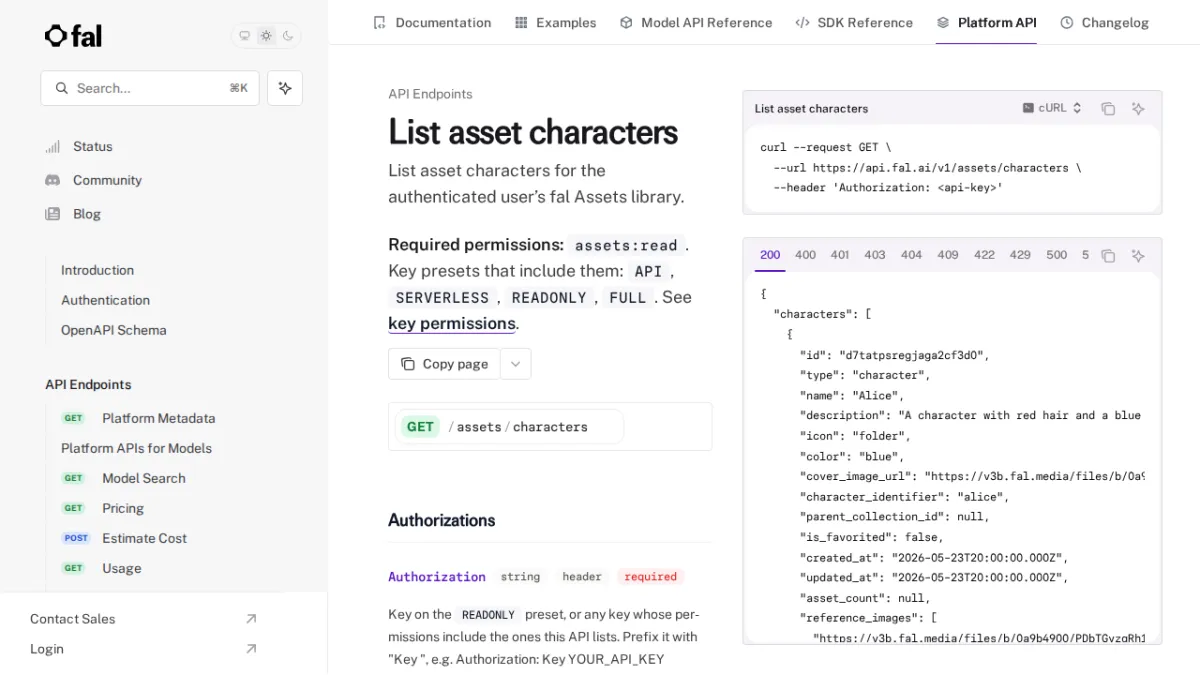The height and width of the screenshot is (675, 1200).
Task: Select the 500 response tab
Action: [x=1057, y=255]
